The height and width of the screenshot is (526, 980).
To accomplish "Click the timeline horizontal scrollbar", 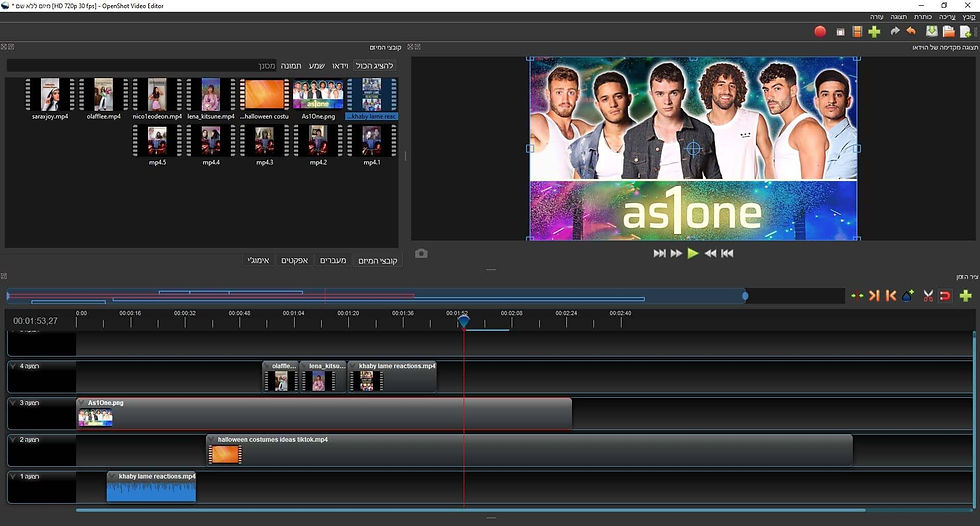I will pyautogui.click(x=471, y=510).
